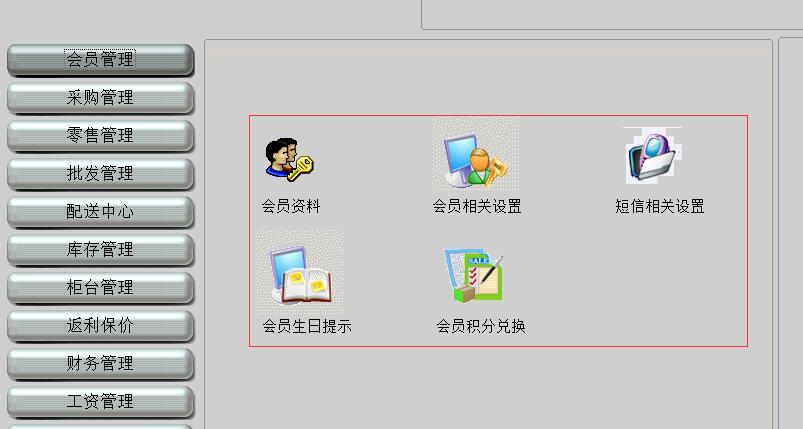Switch to 采购管理 module
Image resolution: width=803 pixels, height=429 pixels.
click(x=100, y=98)
